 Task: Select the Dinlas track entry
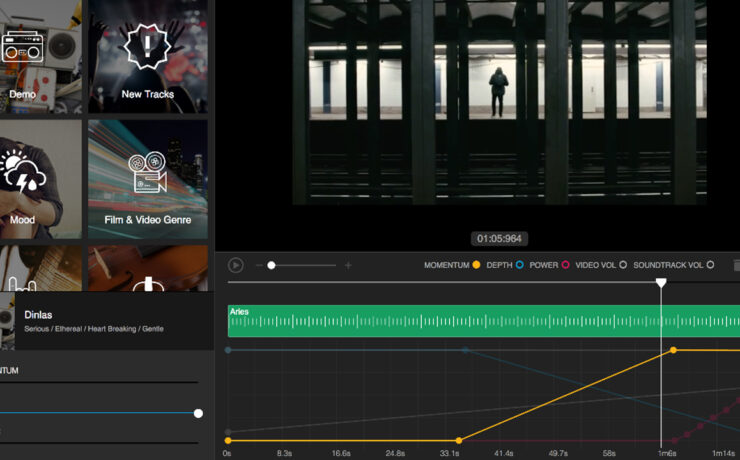pyautogui.click(x=107, y=321)
